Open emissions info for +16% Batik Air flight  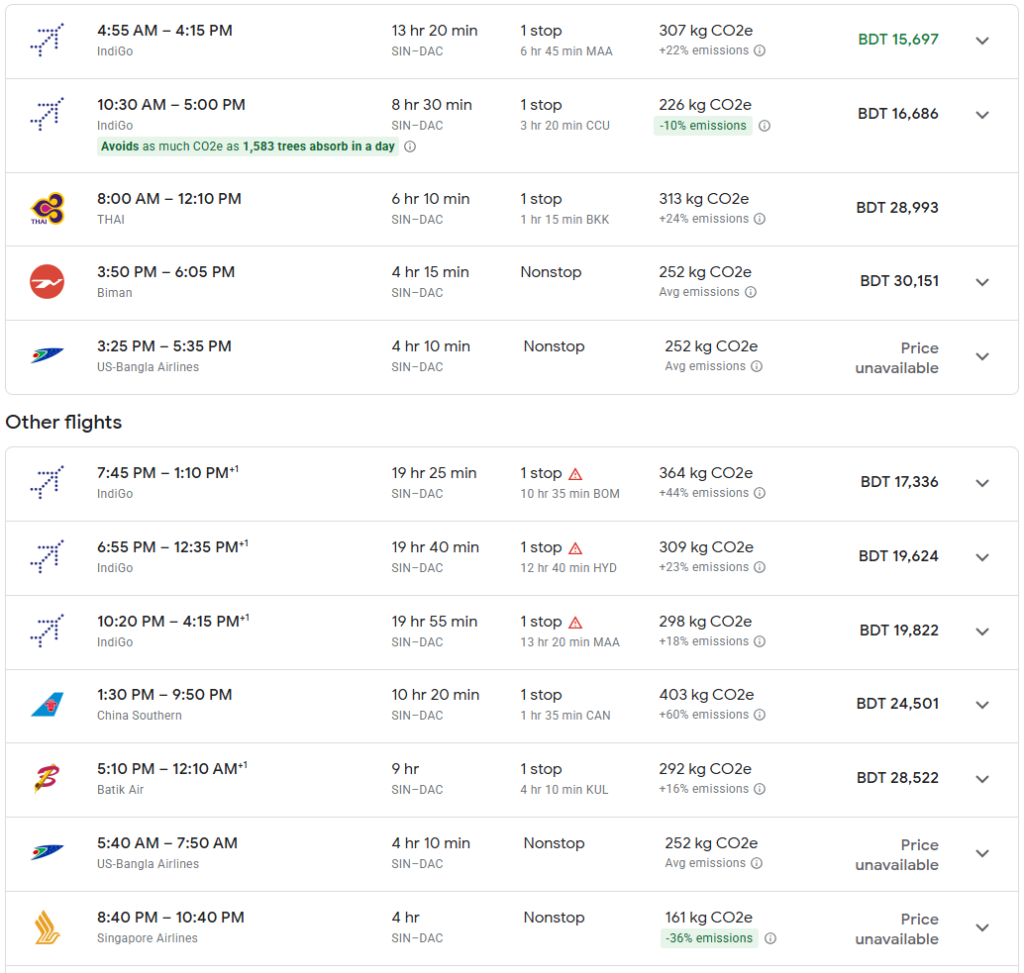(x=760, y=789)
